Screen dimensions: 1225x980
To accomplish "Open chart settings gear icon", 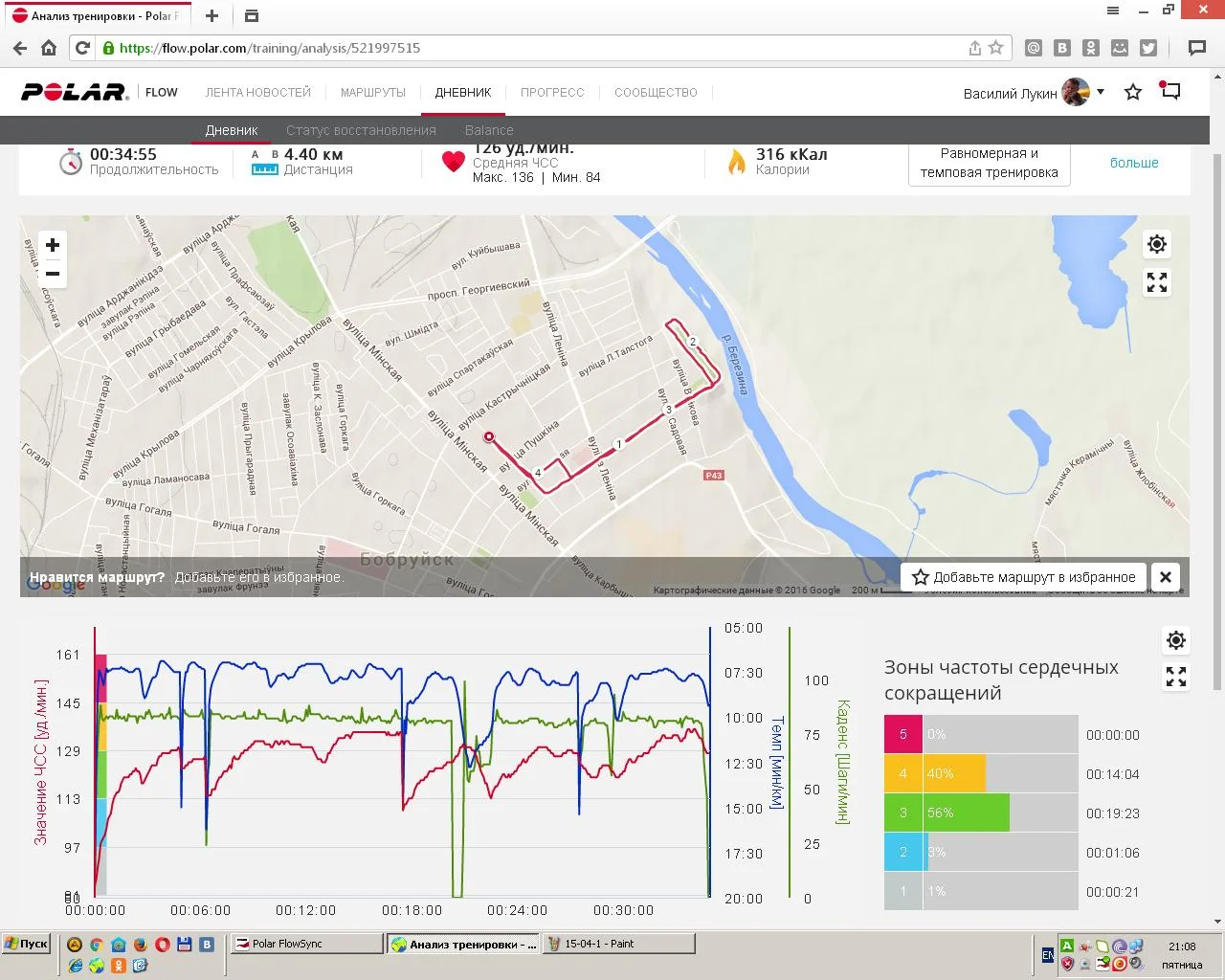I will click(x=1176, y=639).
